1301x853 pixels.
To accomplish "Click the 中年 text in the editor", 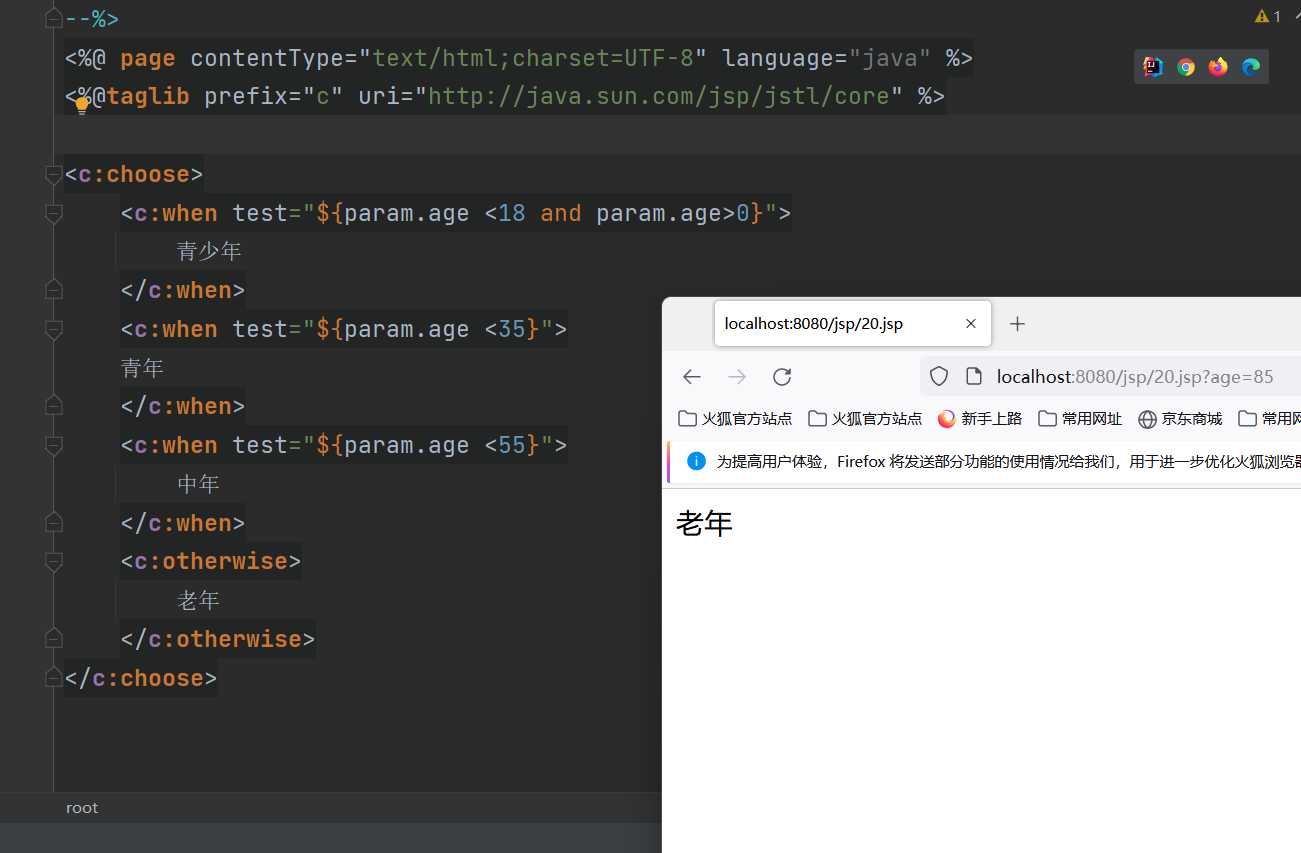I will 198,484.
